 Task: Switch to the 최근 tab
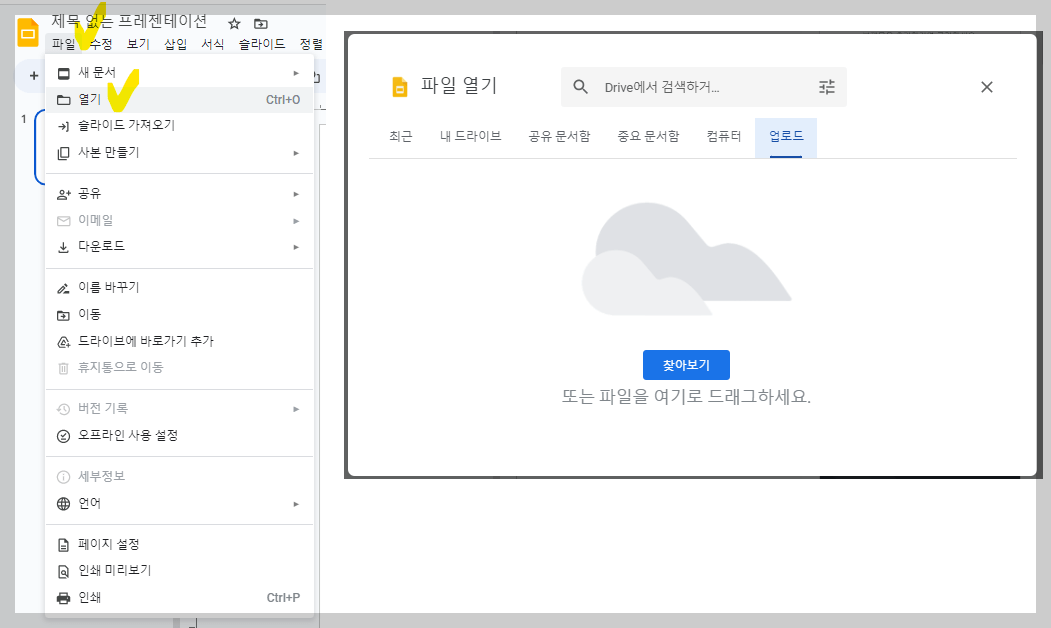pos(398,136)
